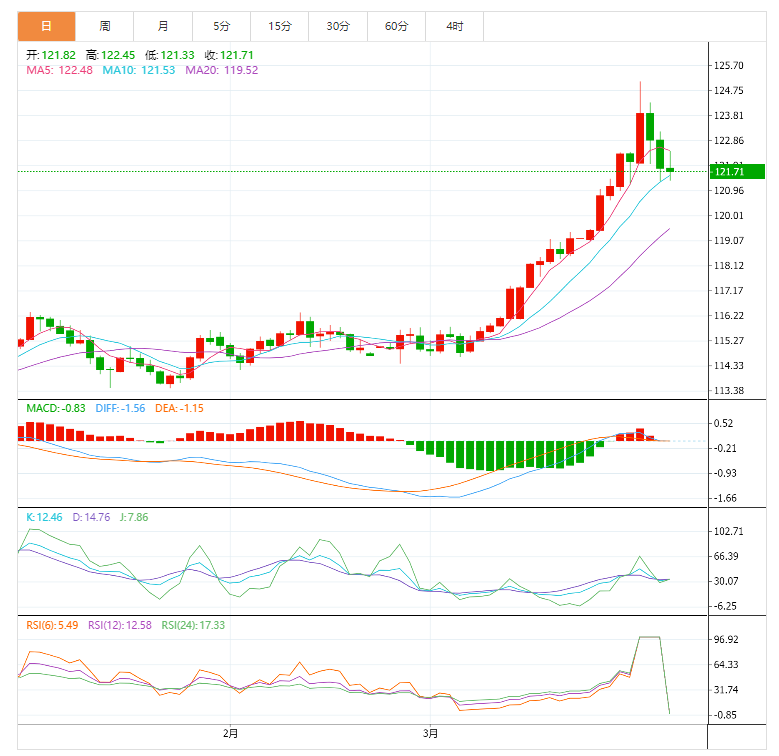Click the RSI(12):12.58 label

click(x=120, y=625)
